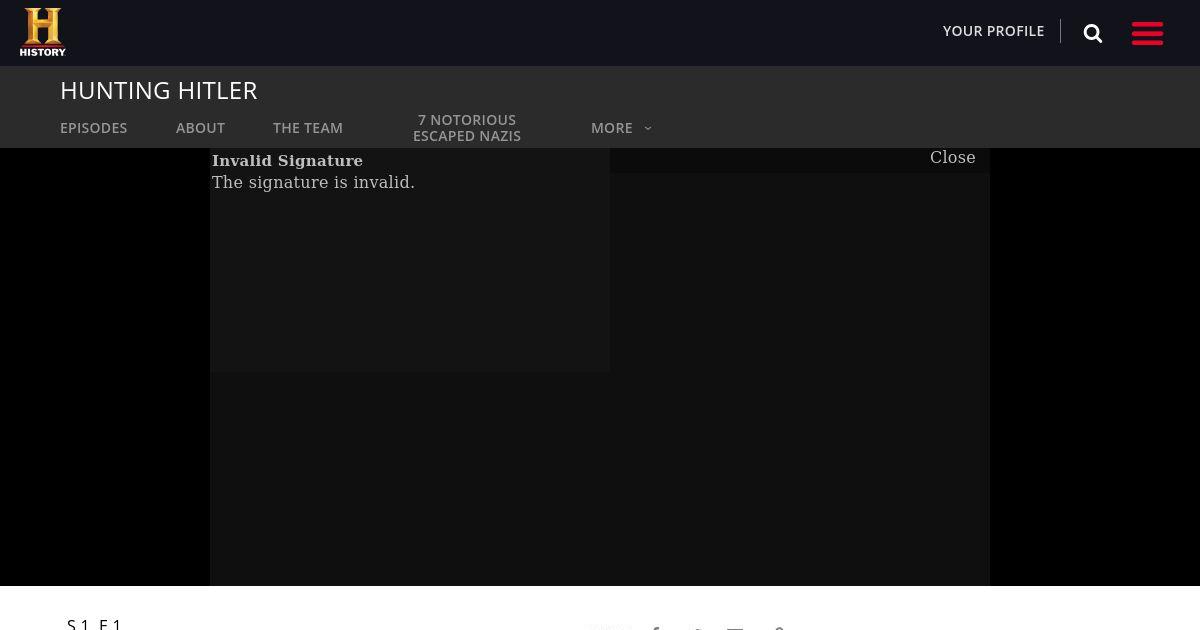Viewport: 1200px width, 630px height.
Task: Switch to the About tab
Action: click(200, 128)
